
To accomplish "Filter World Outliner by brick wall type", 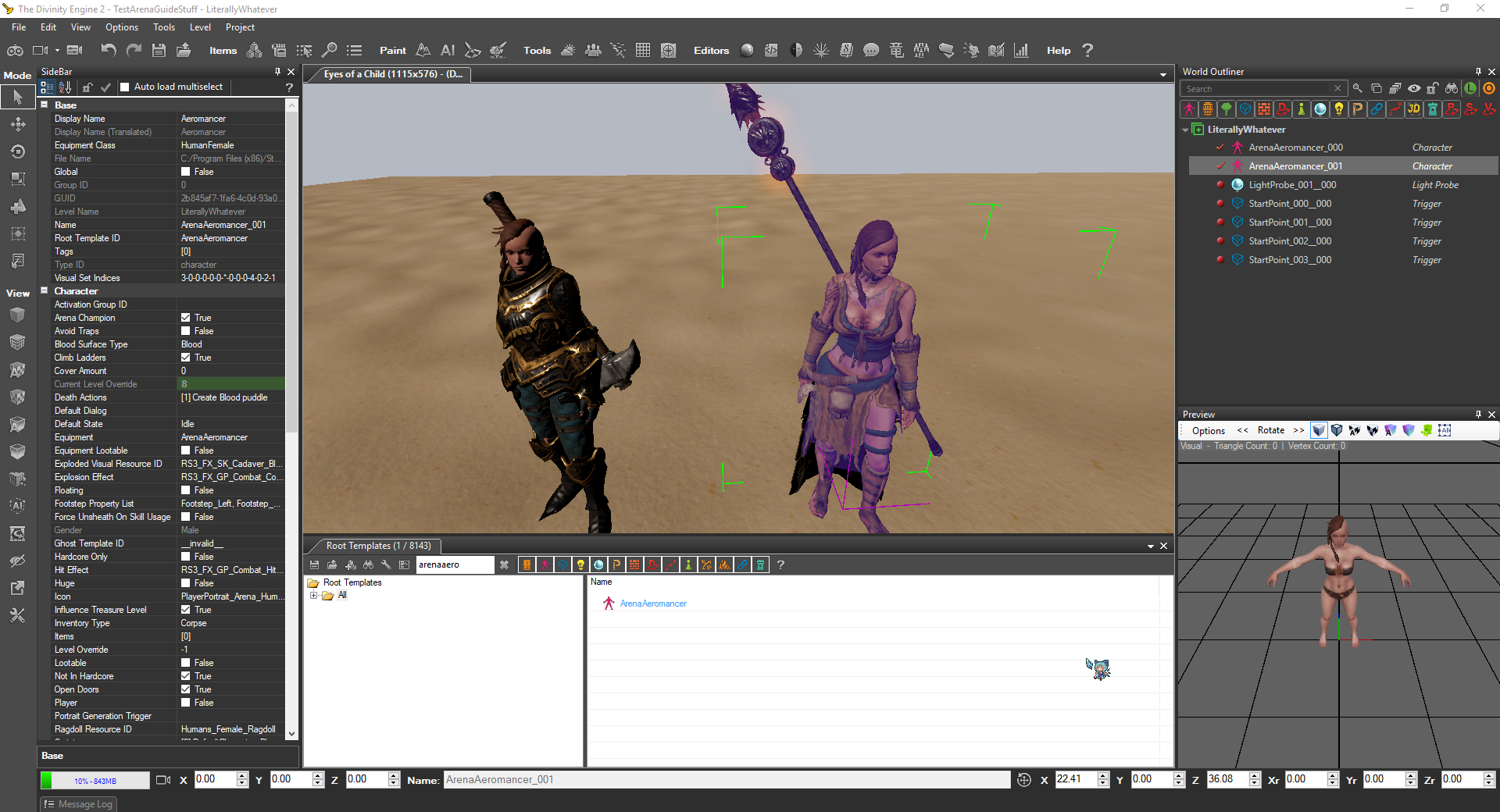I will [1264, 109].
